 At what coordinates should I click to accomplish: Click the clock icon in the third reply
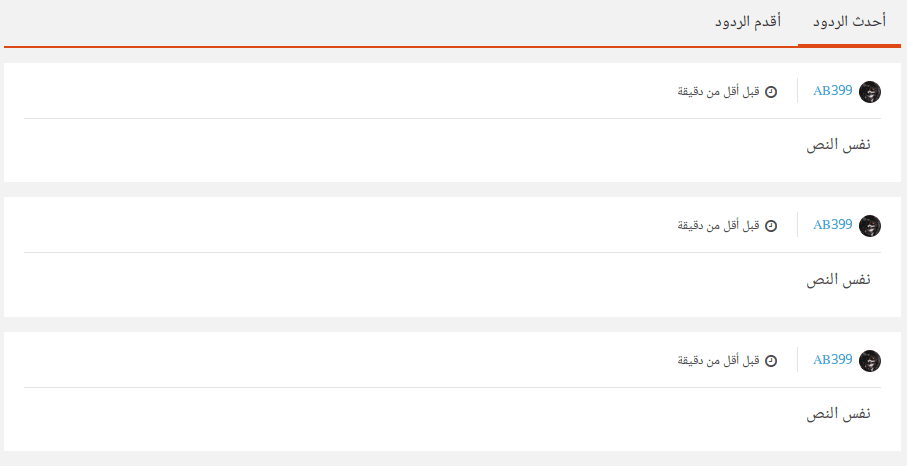pyautogui.click(x=771, y=361)
